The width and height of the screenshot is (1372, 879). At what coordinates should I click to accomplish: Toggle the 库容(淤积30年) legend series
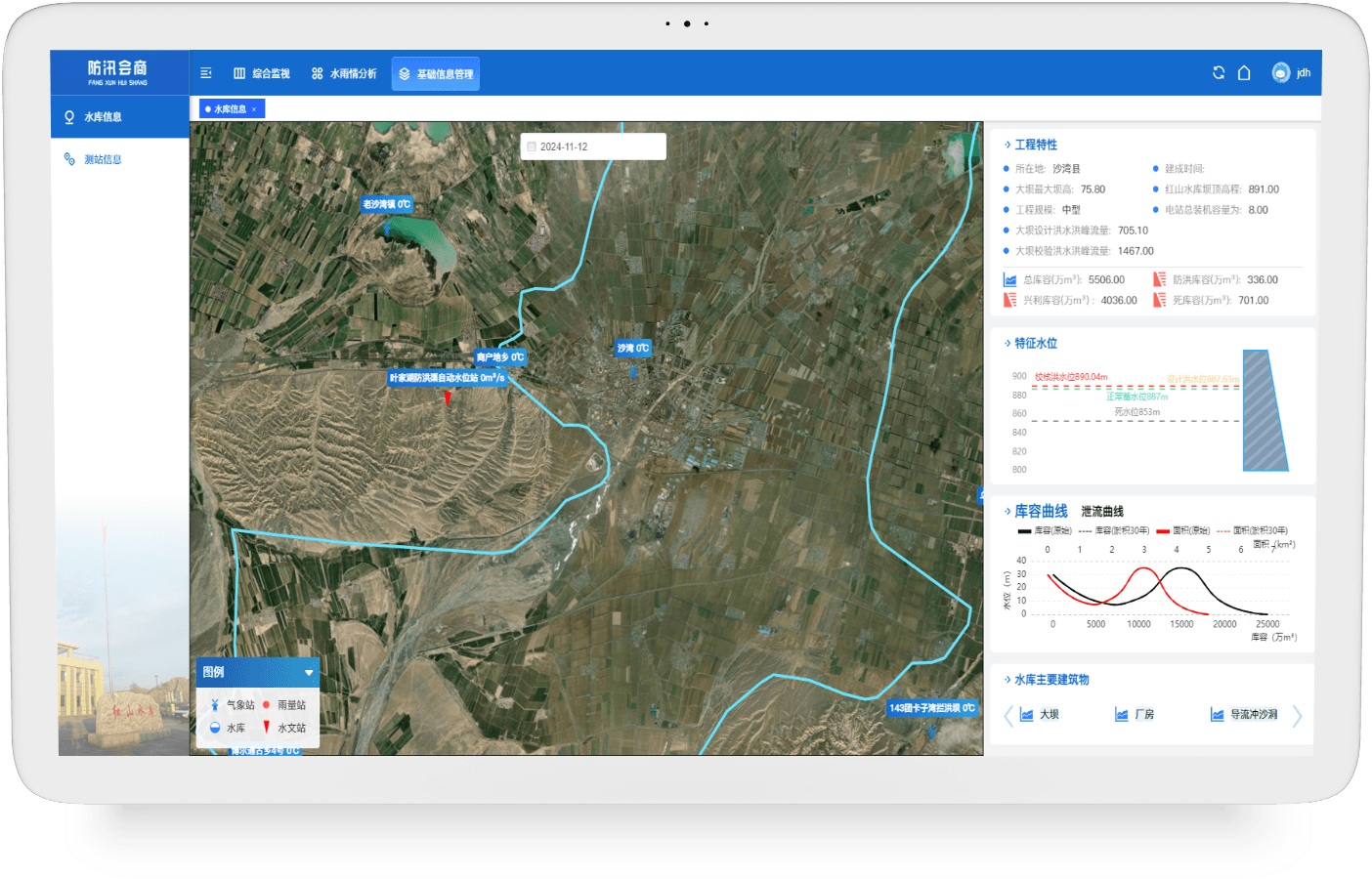click(1114, 531)
